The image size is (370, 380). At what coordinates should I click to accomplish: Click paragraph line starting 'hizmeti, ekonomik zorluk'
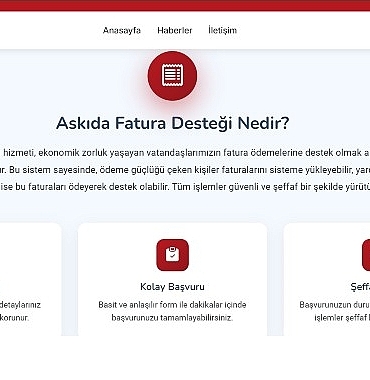tap(186, 153)
